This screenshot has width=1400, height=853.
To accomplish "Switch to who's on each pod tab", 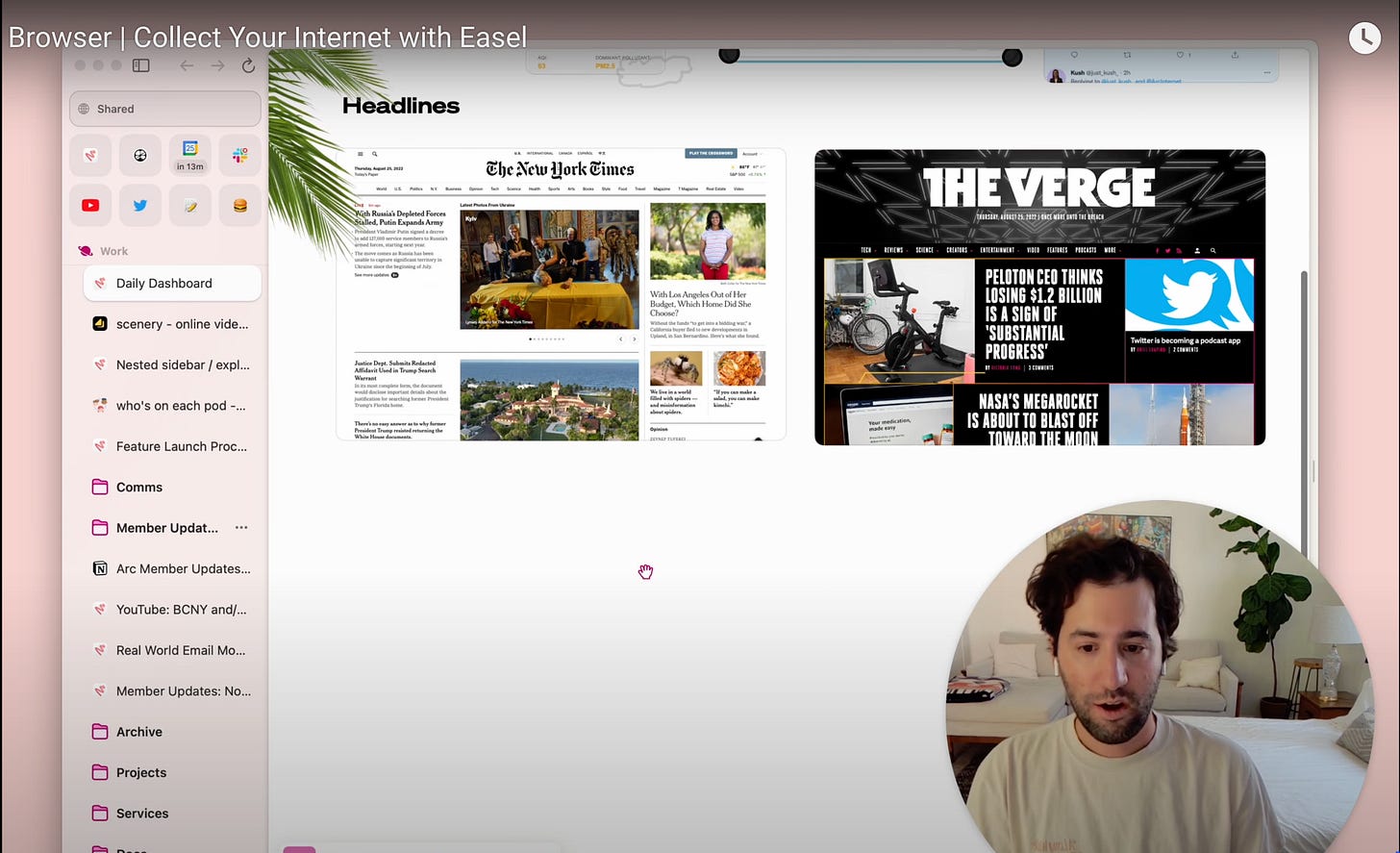I will 172,406.
